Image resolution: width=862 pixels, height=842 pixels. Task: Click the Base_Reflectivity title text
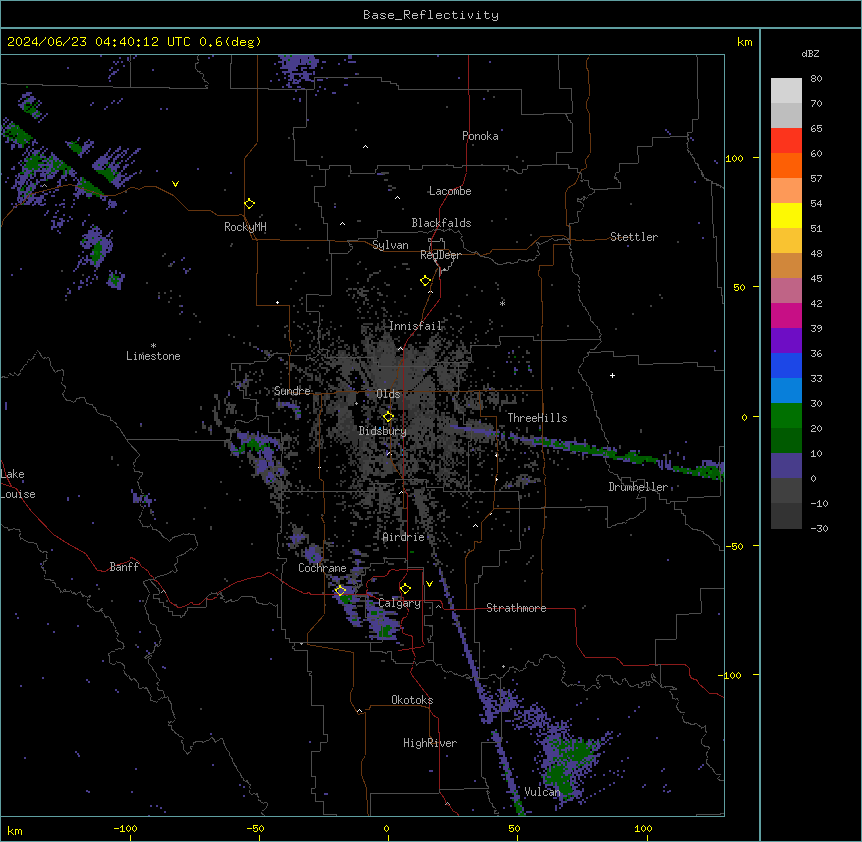coord(431,15)
